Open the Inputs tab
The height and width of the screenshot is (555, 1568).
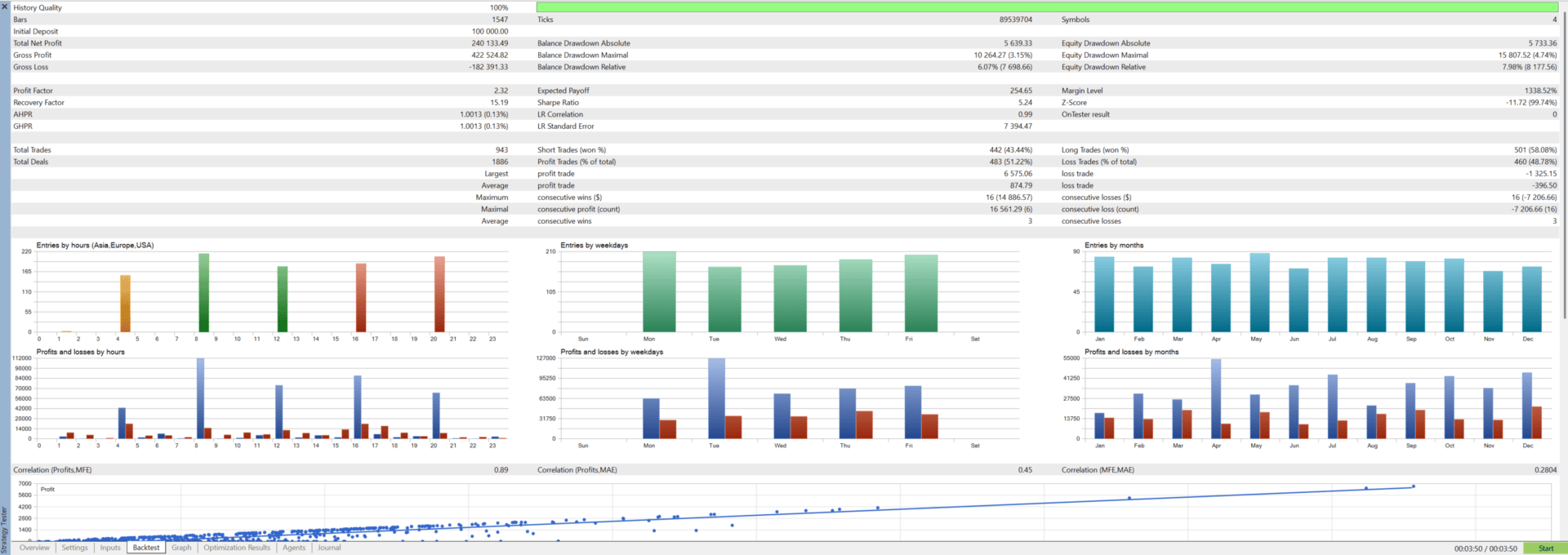[x=110, y=548]
